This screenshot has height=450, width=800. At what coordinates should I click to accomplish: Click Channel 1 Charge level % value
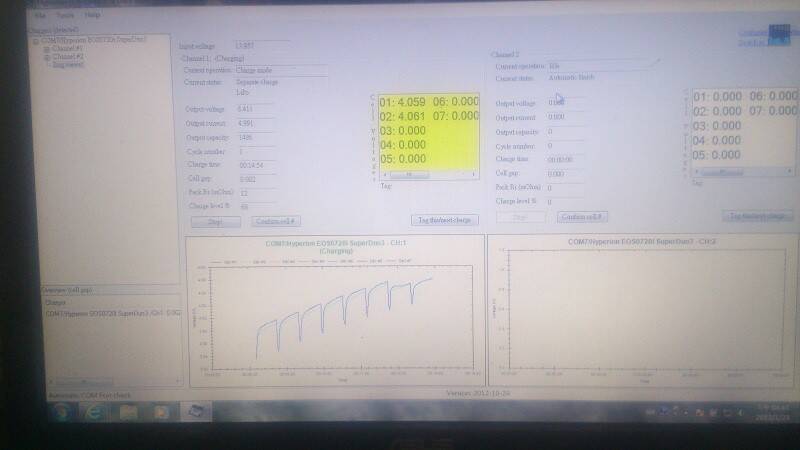[258, 207]
